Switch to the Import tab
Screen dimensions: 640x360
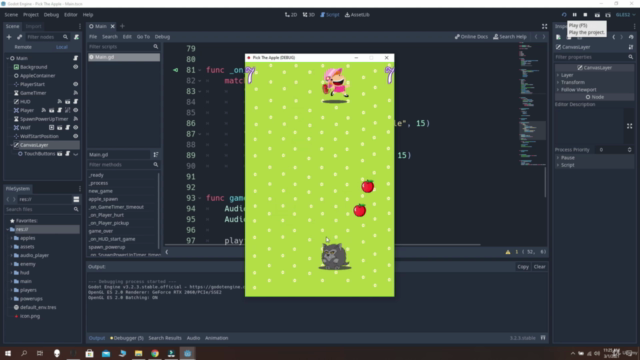click(x=33, y=26)
